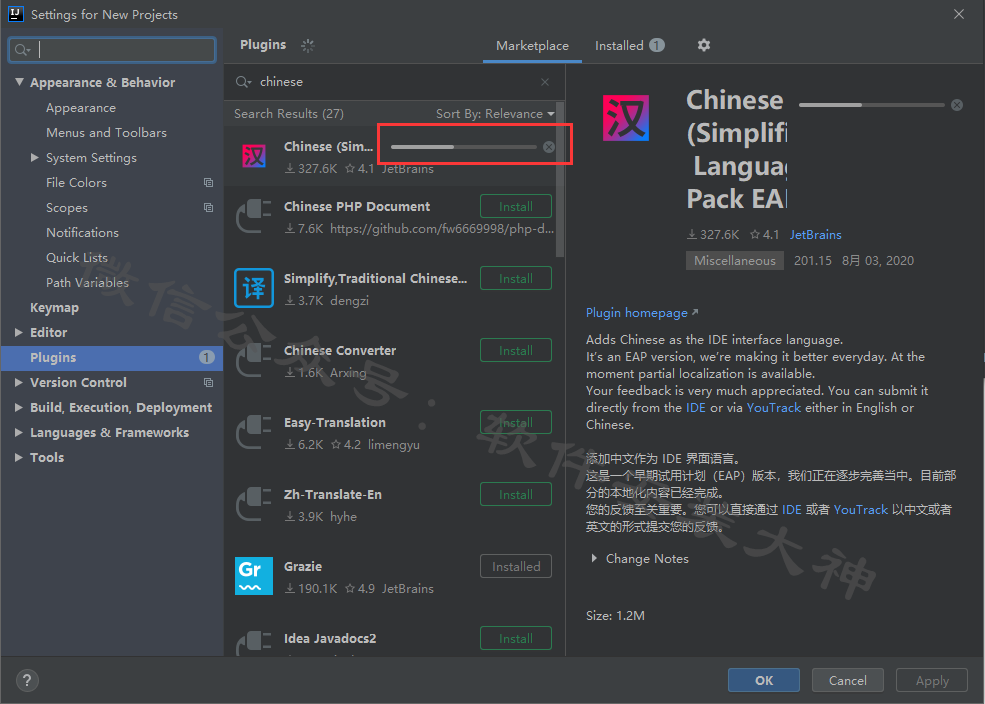Focus the settings search input field
This screenshot has width=985, height=704.
(112, 50)
